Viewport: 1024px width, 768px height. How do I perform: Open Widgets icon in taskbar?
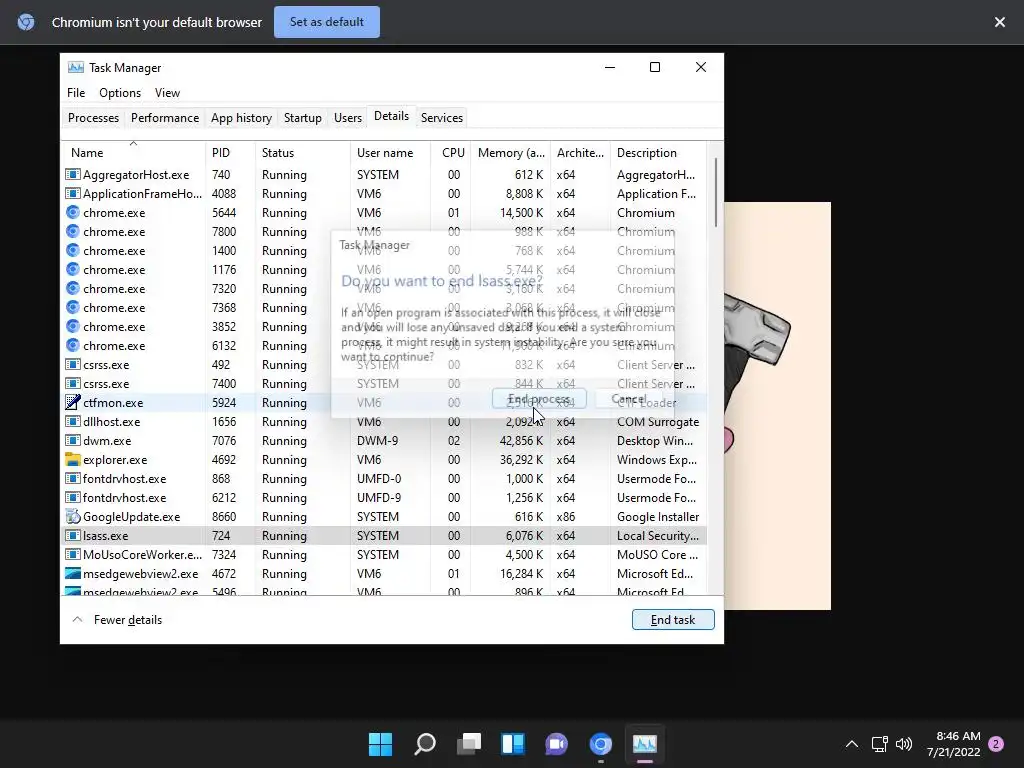point(513,744)
